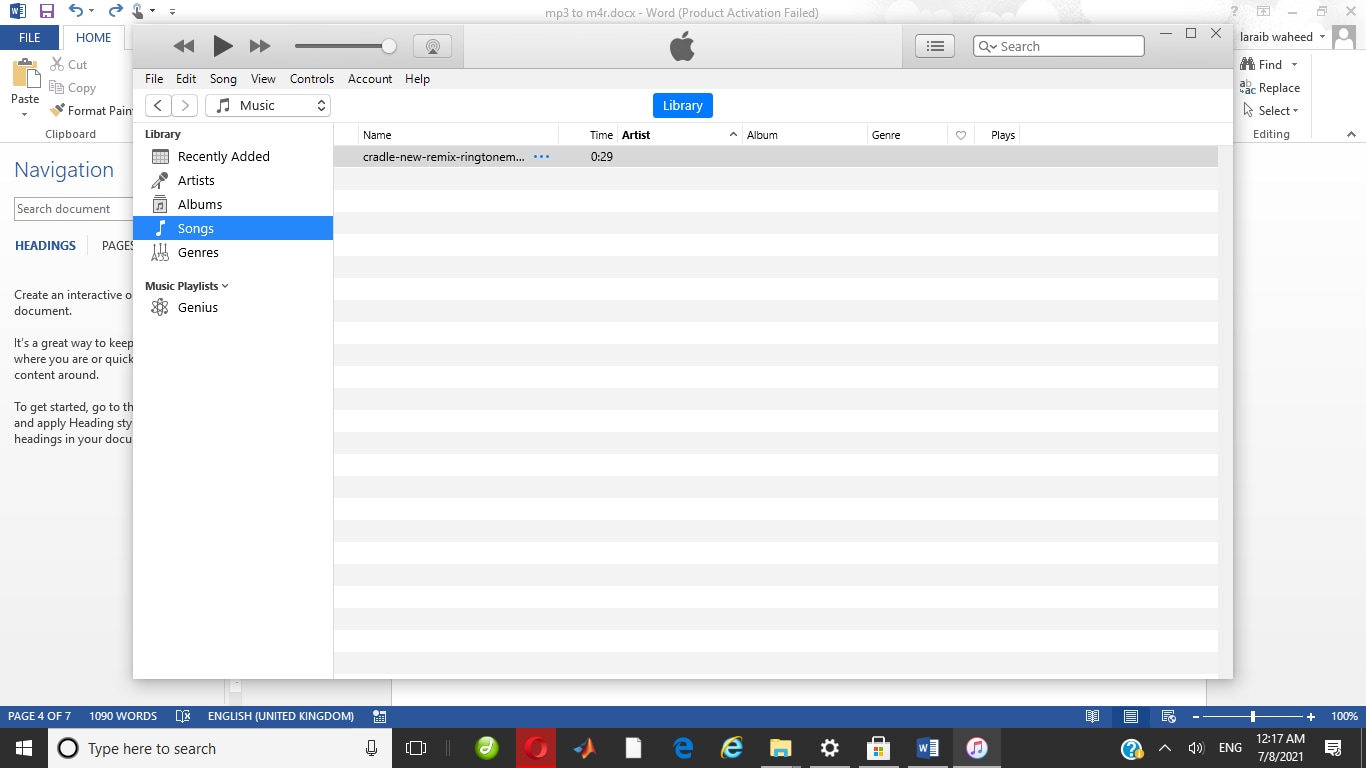Image resolution: width=1366 pixels, height=768 pixels.
Task: Click the zoom in plus button
Action: click(1311, 717)
